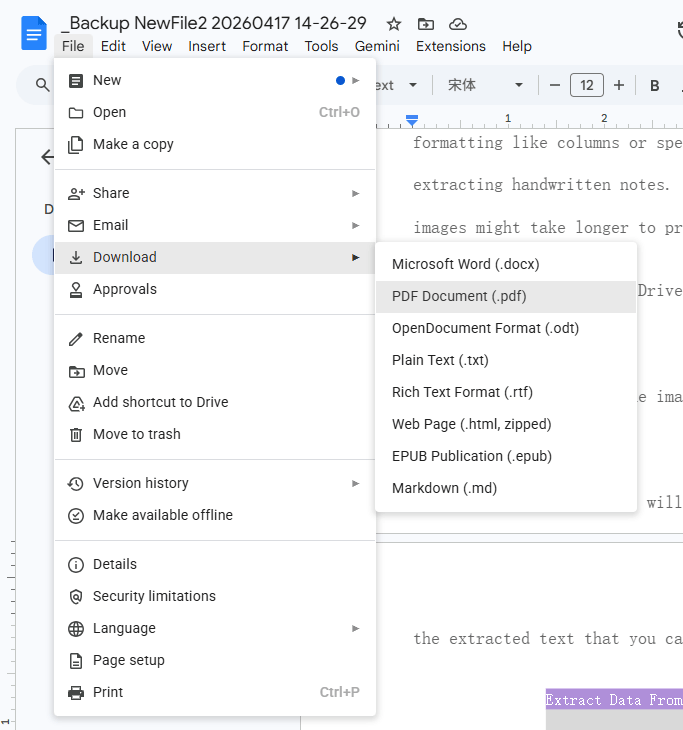Choose Rename from File menu
The height and width of the screenshot is (730, 683).
pos(215,338)
